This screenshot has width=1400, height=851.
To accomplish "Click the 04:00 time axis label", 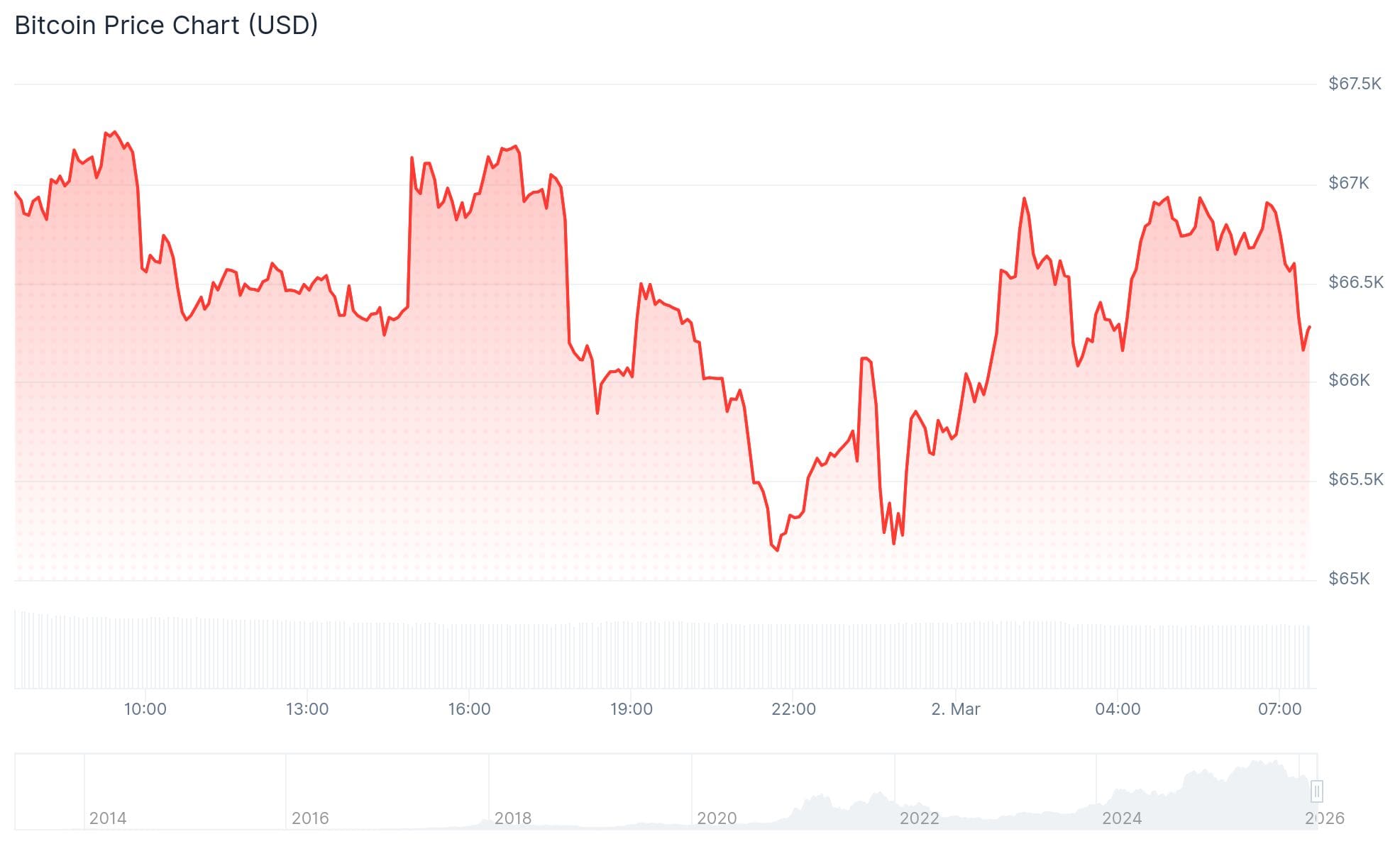I will click(1118, 709).
